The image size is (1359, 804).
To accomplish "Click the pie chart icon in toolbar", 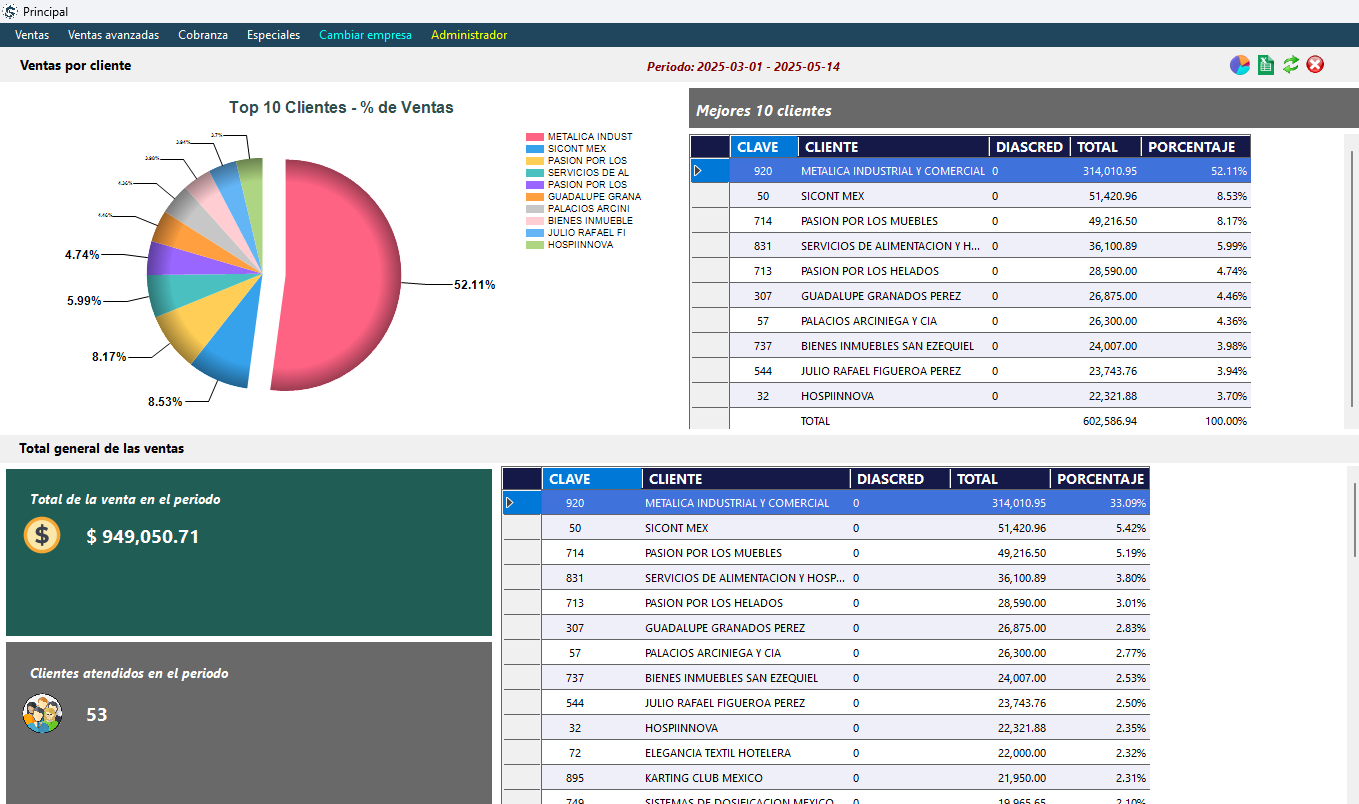I will pos(1240,65).
